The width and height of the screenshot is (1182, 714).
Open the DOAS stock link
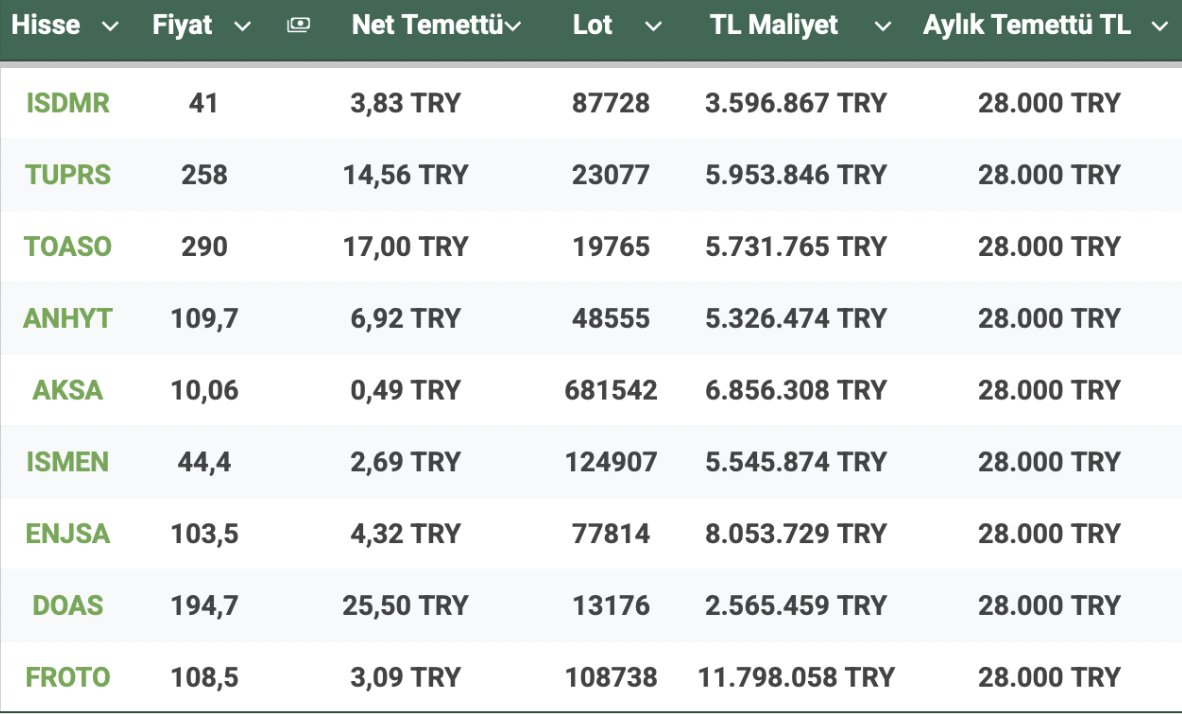click(x=68, y=605)
